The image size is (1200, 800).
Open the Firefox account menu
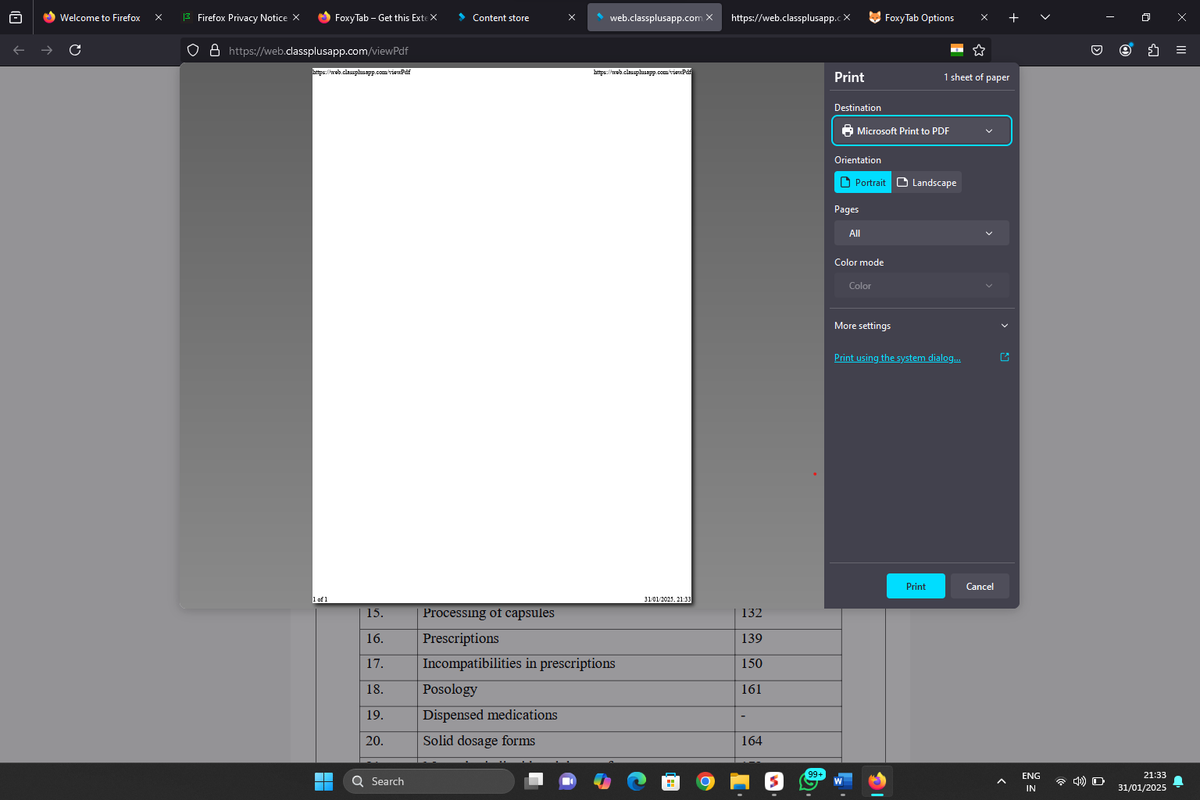point(1127,50)
